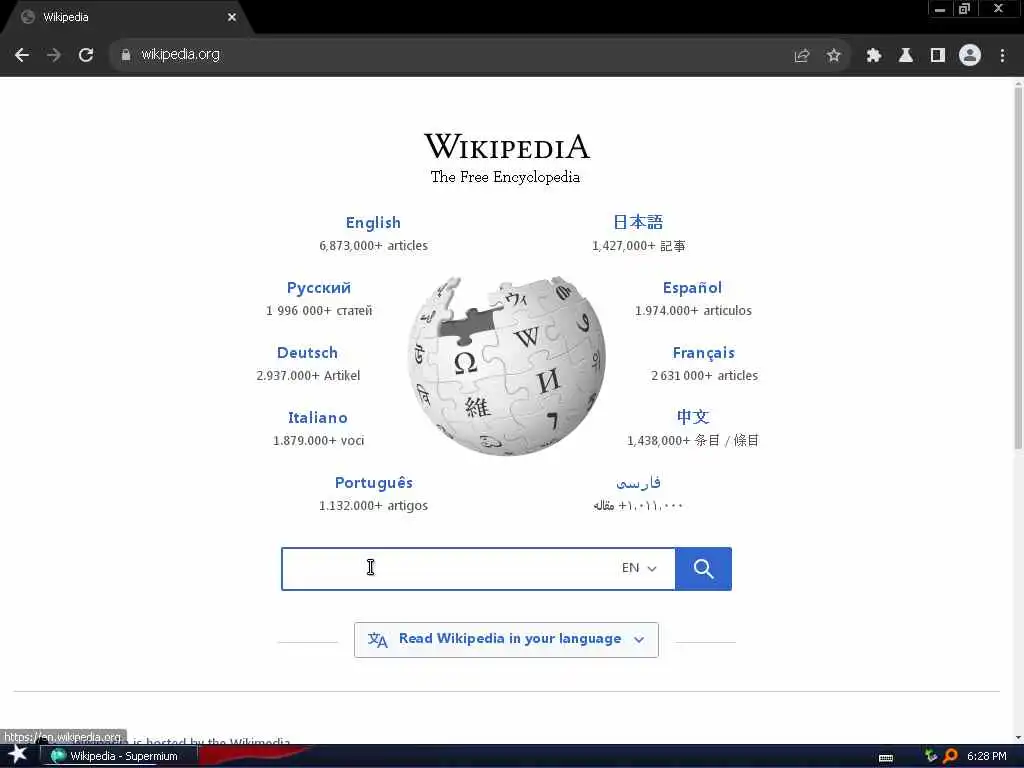This screenshot has width=1024, height=768.
Task: Open the Français Wikipedia link
Action: pyautogui.click(x=704, y=353)
